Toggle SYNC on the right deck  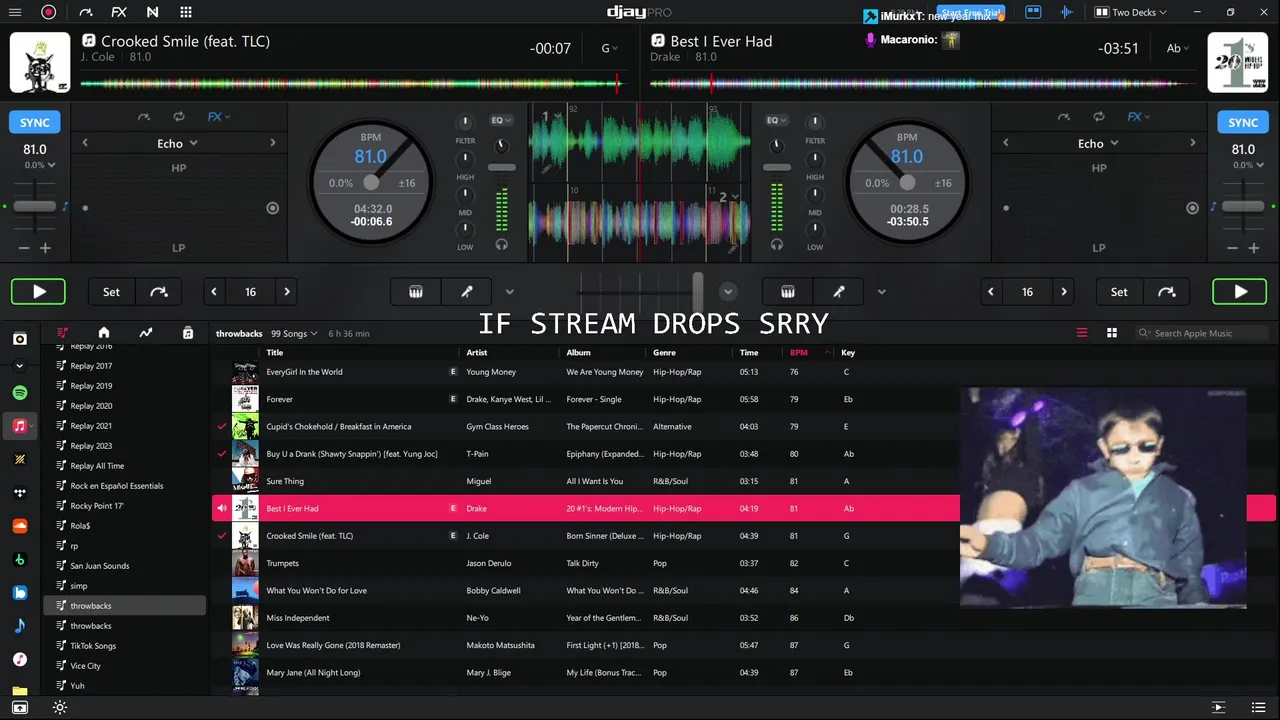click(1243, 122)
